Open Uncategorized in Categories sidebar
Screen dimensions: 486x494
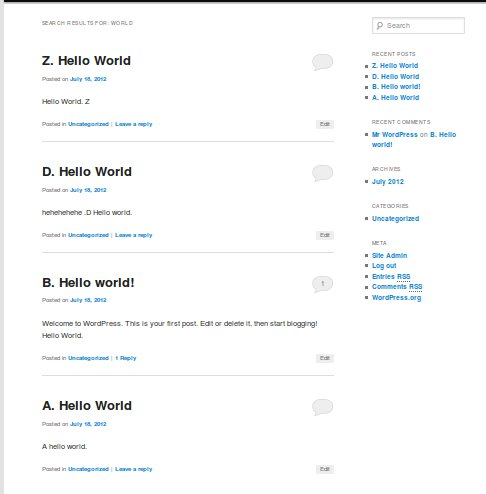(x=396, y=219)
